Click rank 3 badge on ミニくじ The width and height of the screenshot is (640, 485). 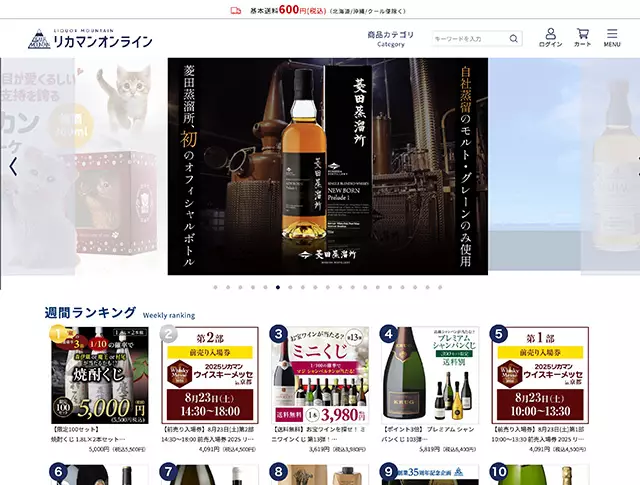tap(278, 334)
